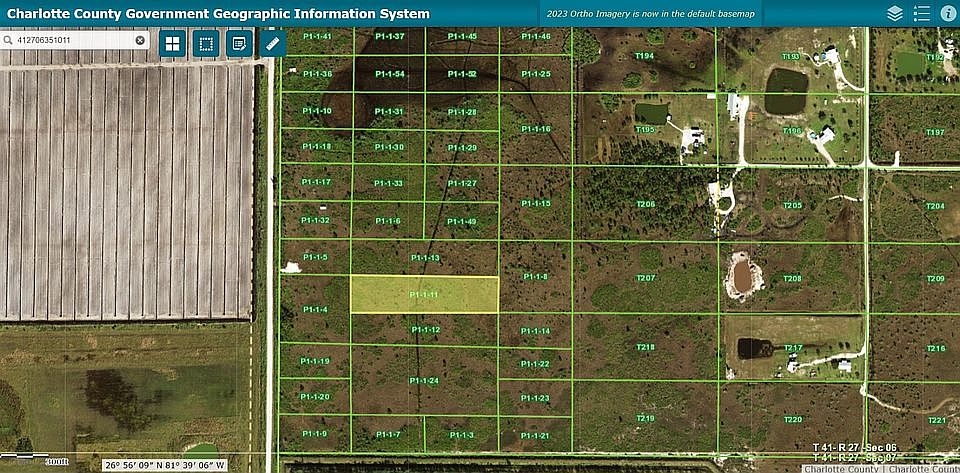The image size is (960, 473).
Task: Open the layer list stack icon
Action: coord(894,13)
